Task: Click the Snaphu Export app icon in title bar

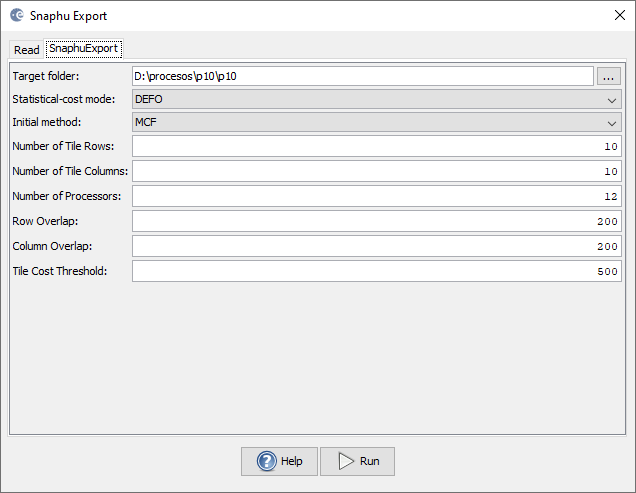Action: [x=17, y=15]
